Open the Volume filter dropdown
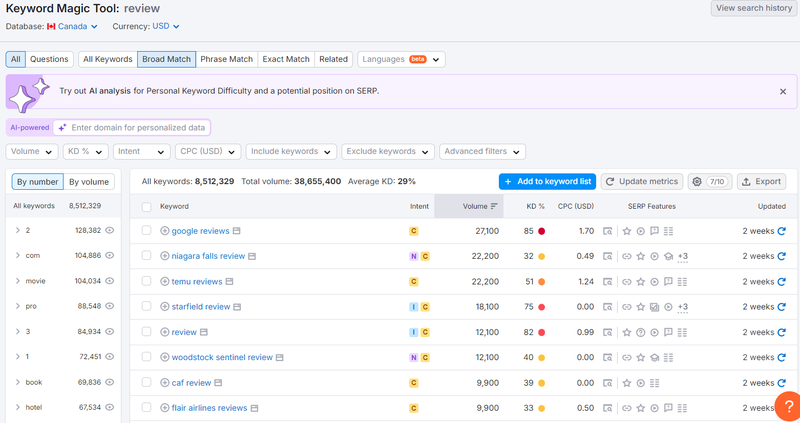This screenshot has width=800, height=423. pyautogui.click(x=32, y=152)
